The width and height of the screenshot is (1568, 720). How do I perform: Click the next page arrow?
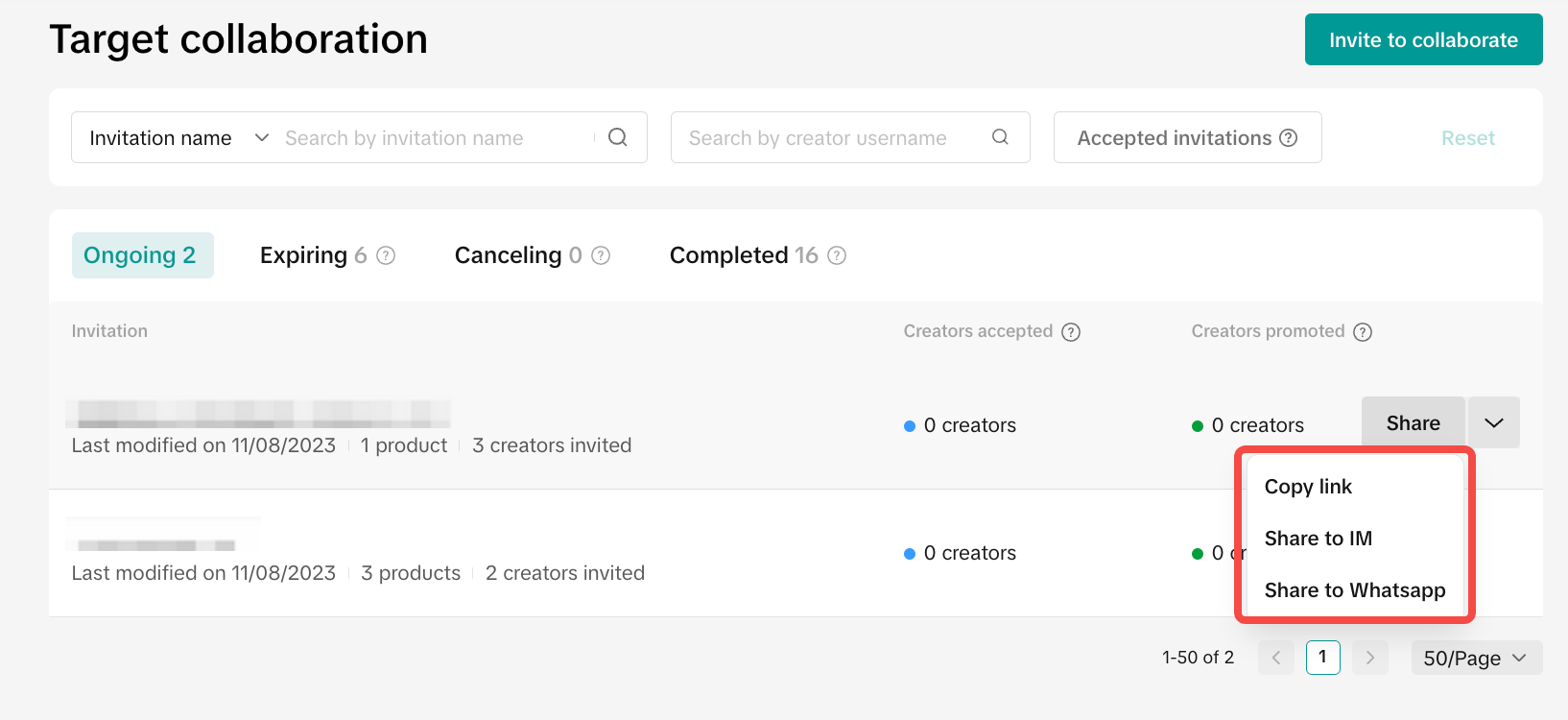1369,658
